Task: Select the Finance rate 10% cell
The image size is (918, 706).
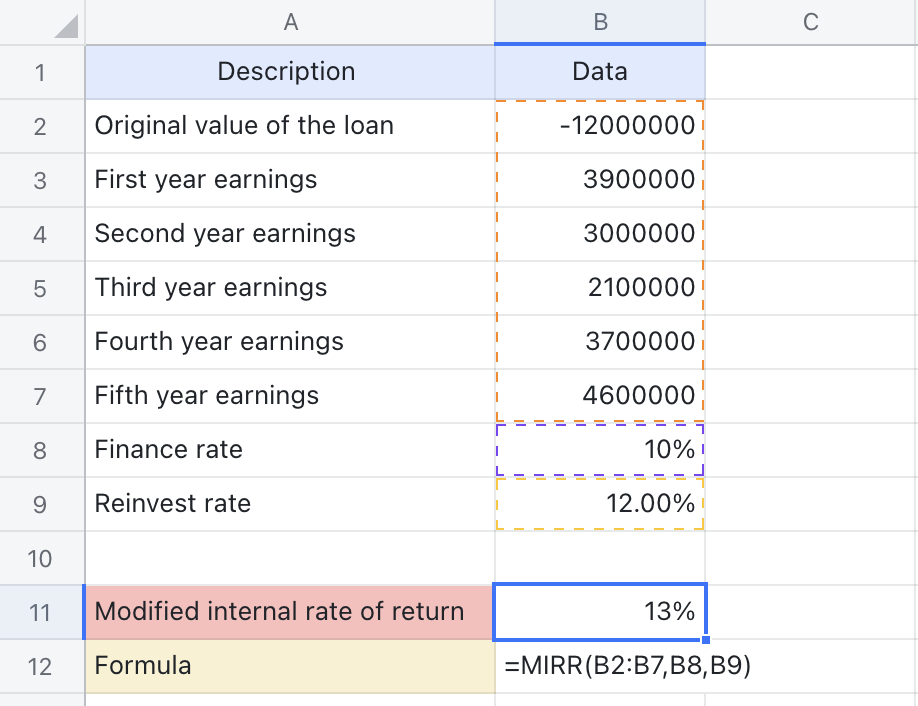Action: [599, 449]
